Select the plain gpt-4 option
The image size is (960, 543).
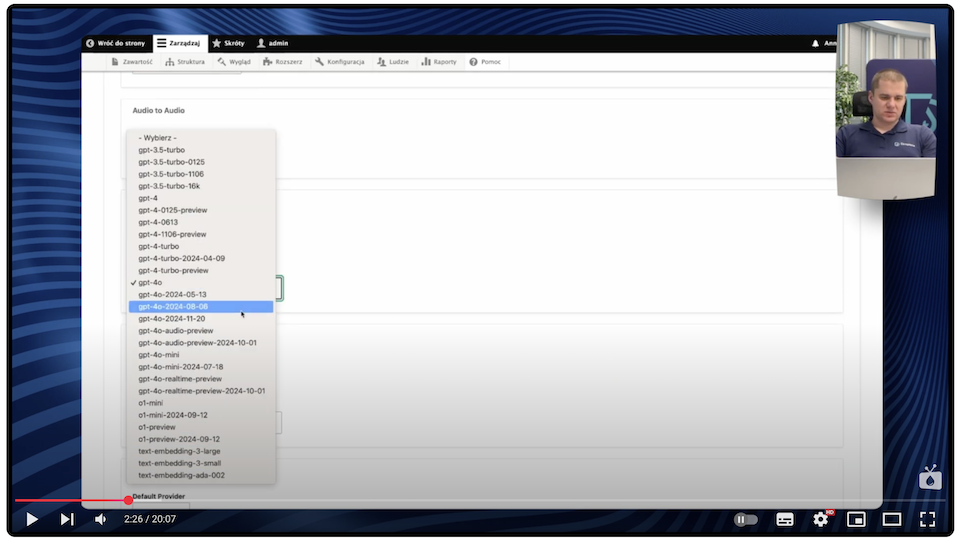point(201,198)
